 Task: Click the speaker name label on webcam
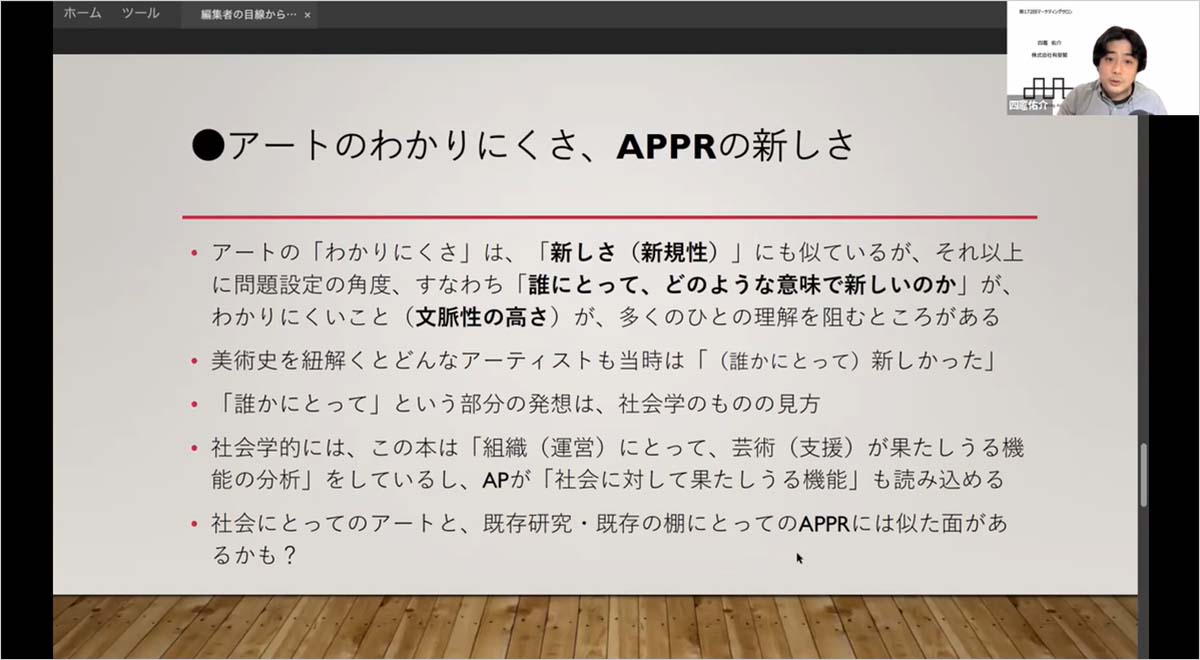coord(1030,104)
